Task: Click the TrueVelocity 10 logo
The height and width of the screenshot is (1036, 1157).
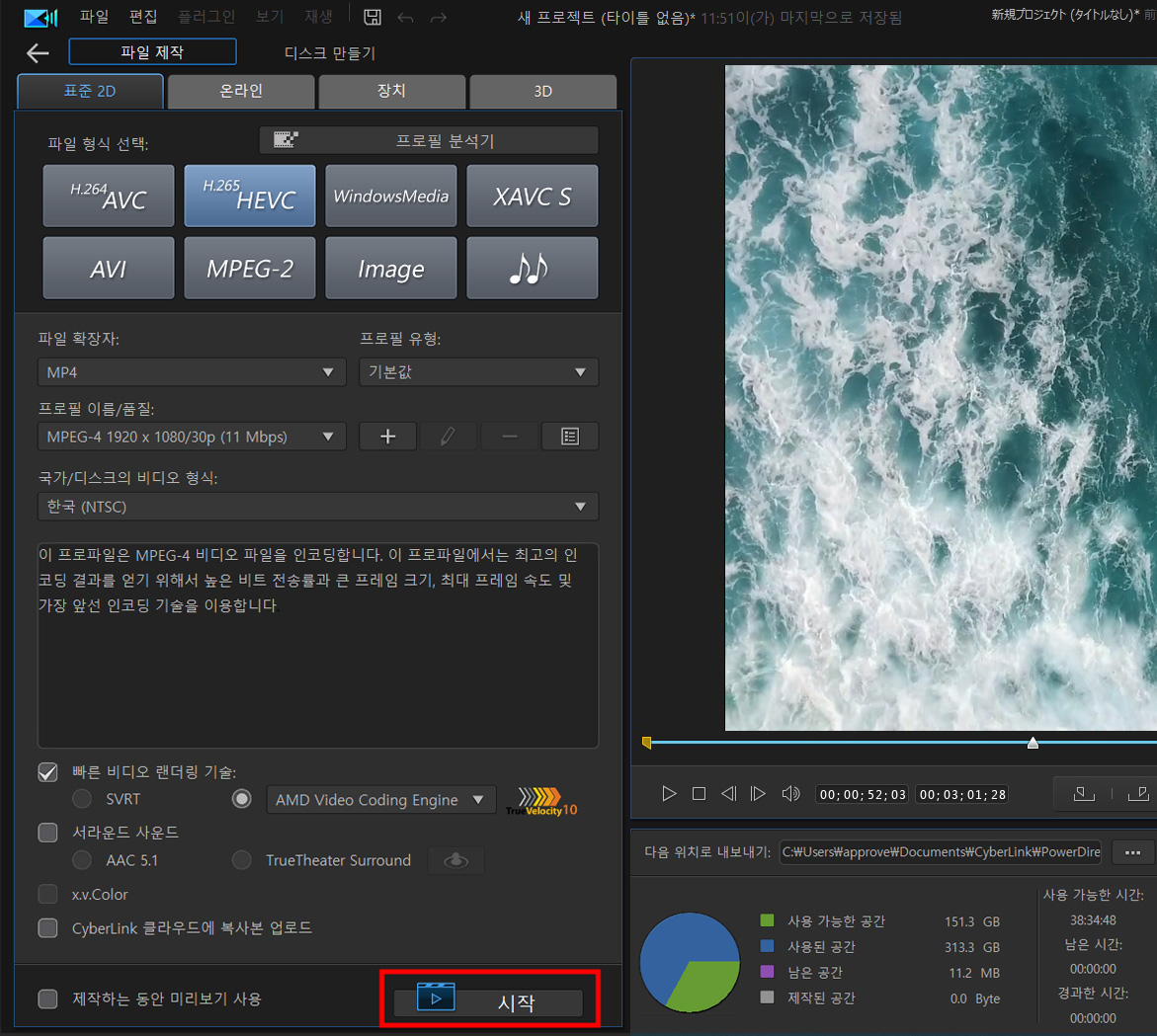Action: [x=541, y=801]
